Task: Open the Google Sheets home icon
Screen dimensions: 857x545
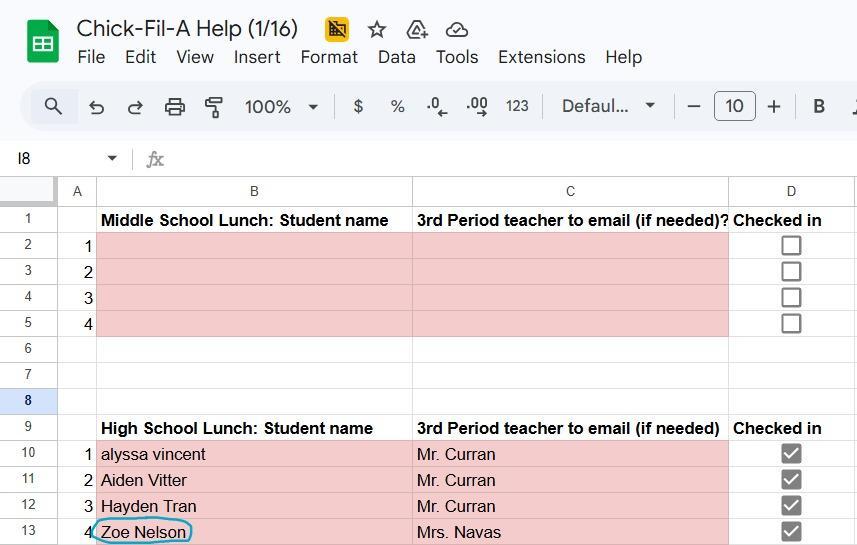Action: 43,42
